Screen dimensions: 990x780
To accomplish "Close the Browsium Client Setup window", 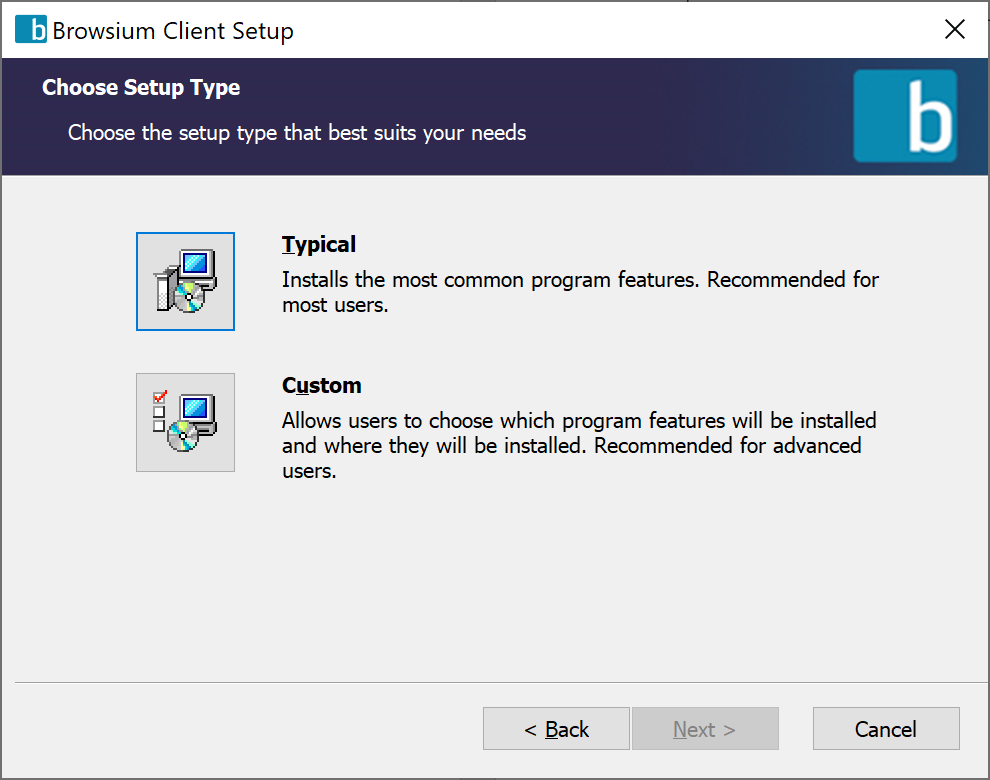I will tap(955, 30).
